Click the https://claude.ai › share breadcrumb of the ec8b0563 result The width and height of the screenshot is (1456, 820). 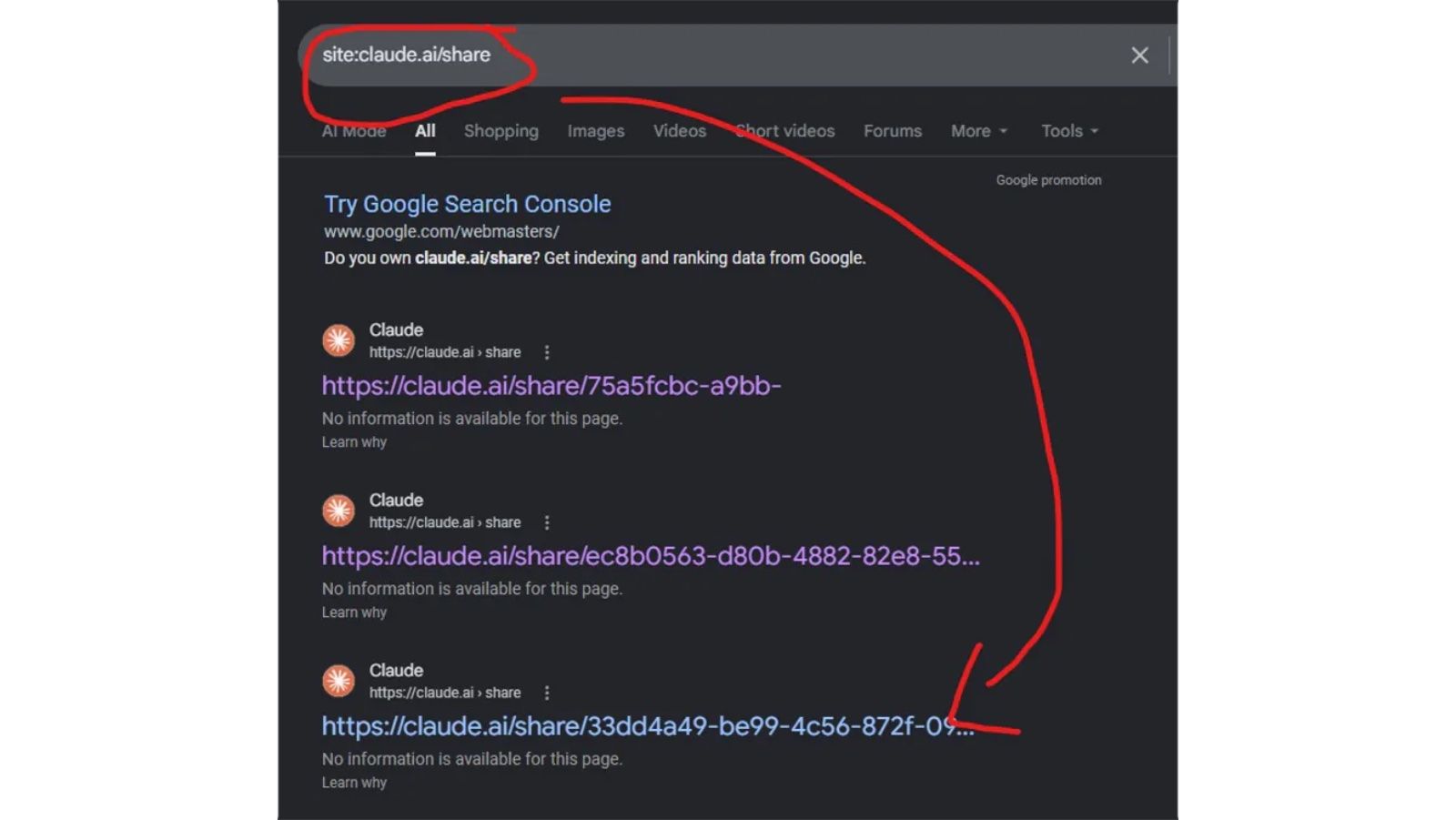click(445, 522)
